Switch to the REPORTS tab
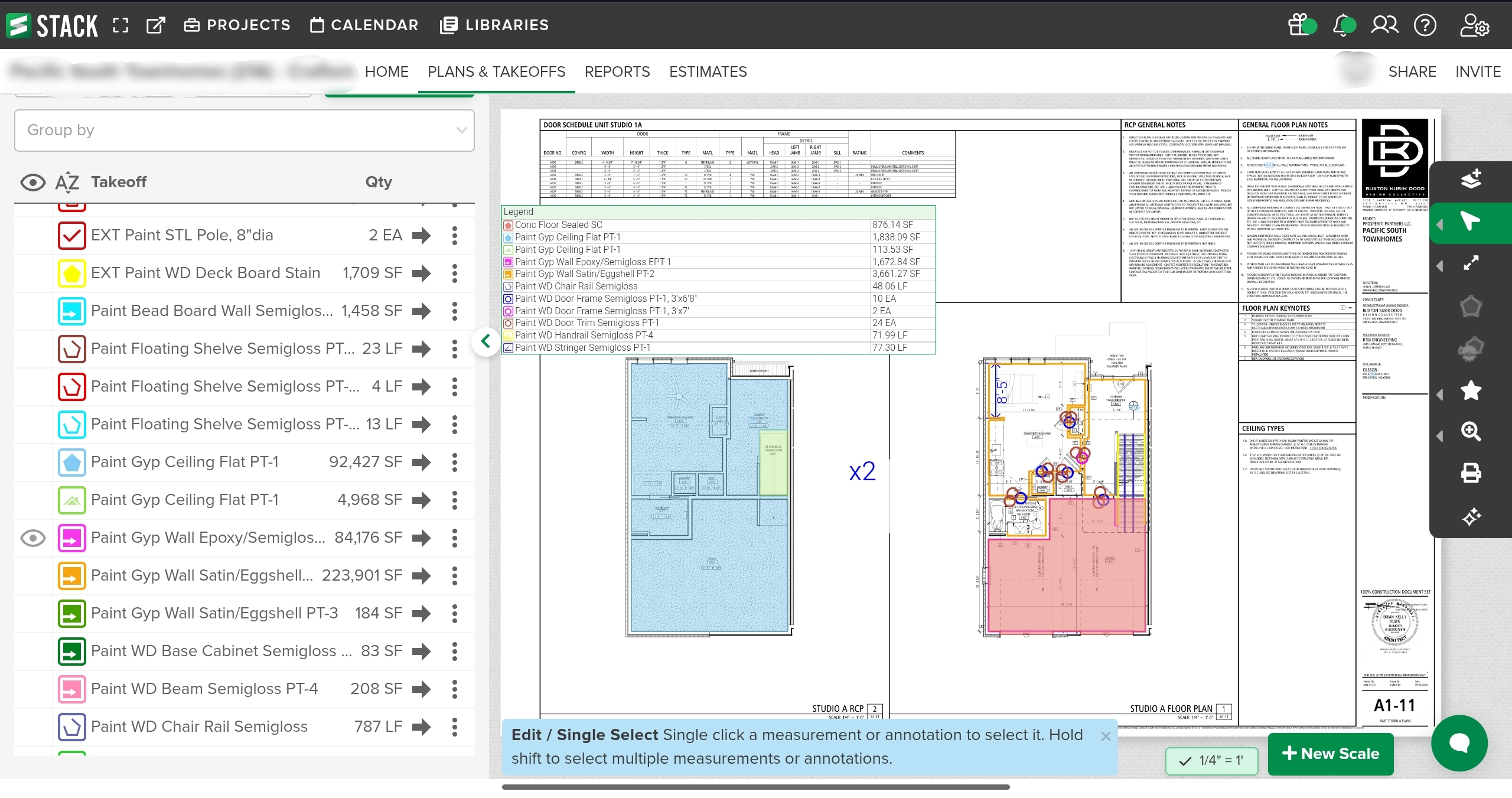 [x=617, y=71]
